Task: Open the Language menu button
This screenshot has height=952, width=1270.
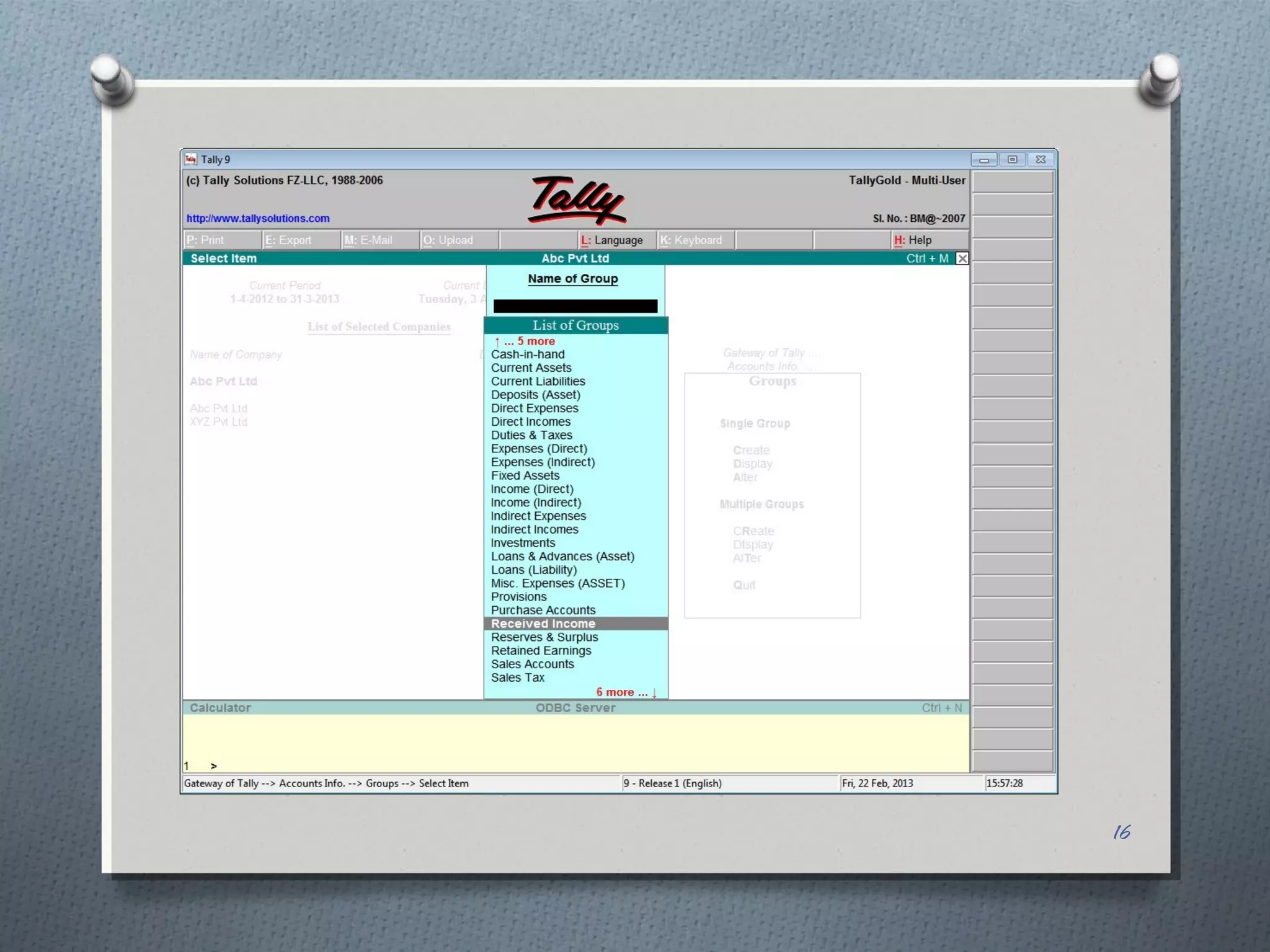Action: [617, 240]
